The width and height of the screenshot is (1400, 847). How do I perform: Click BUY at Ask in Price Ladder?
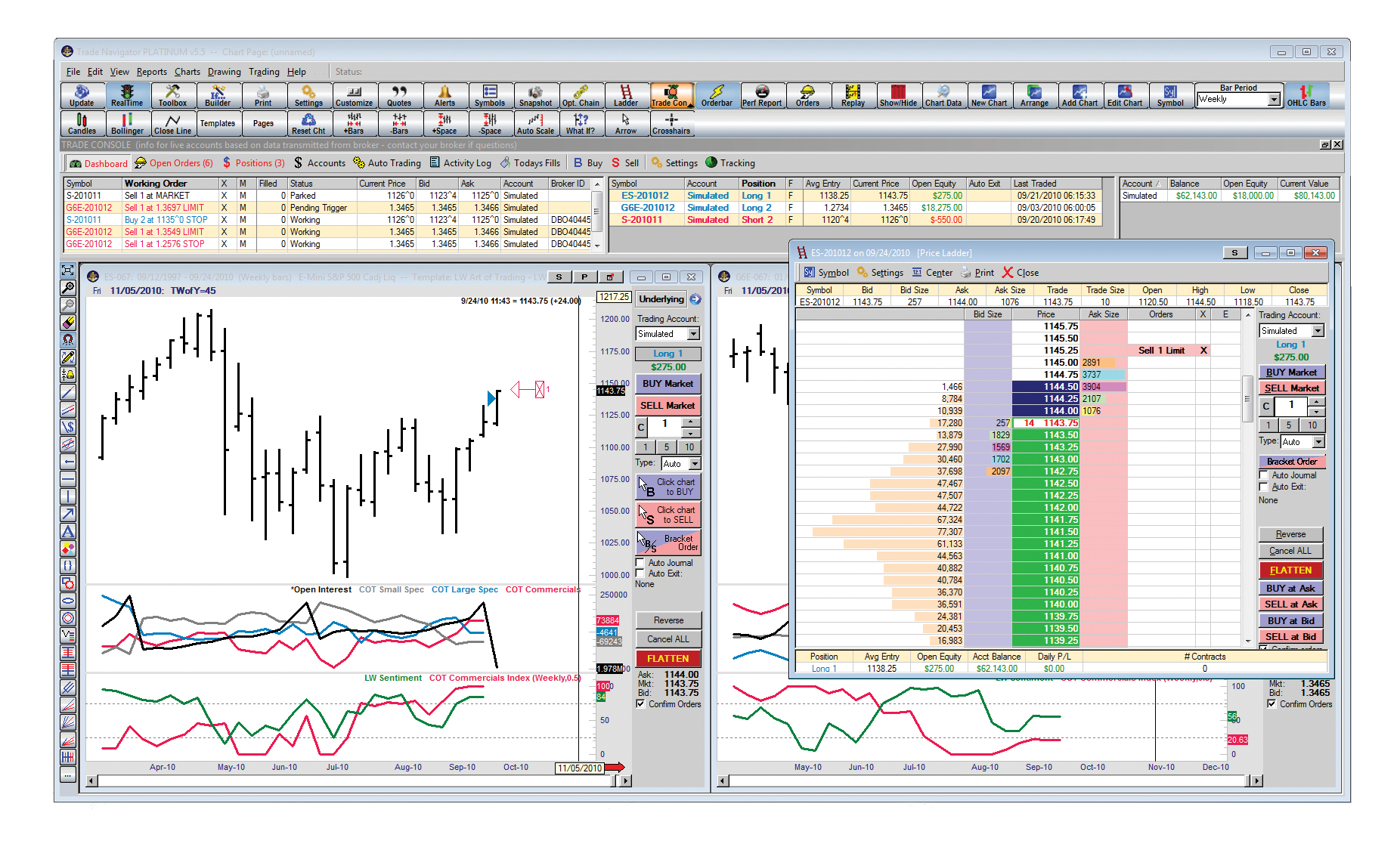coord(1291,589)
